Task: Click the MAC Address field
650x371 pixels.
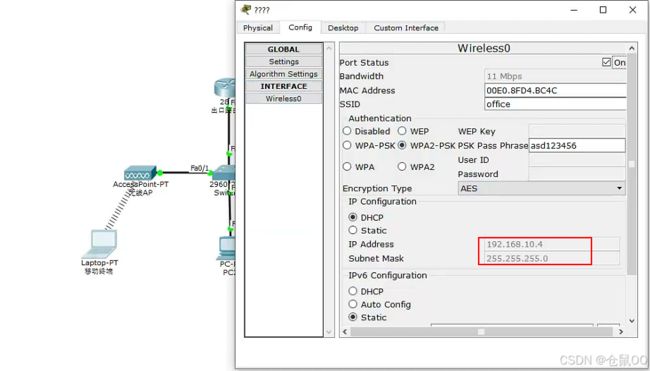Action: [555, 90]
